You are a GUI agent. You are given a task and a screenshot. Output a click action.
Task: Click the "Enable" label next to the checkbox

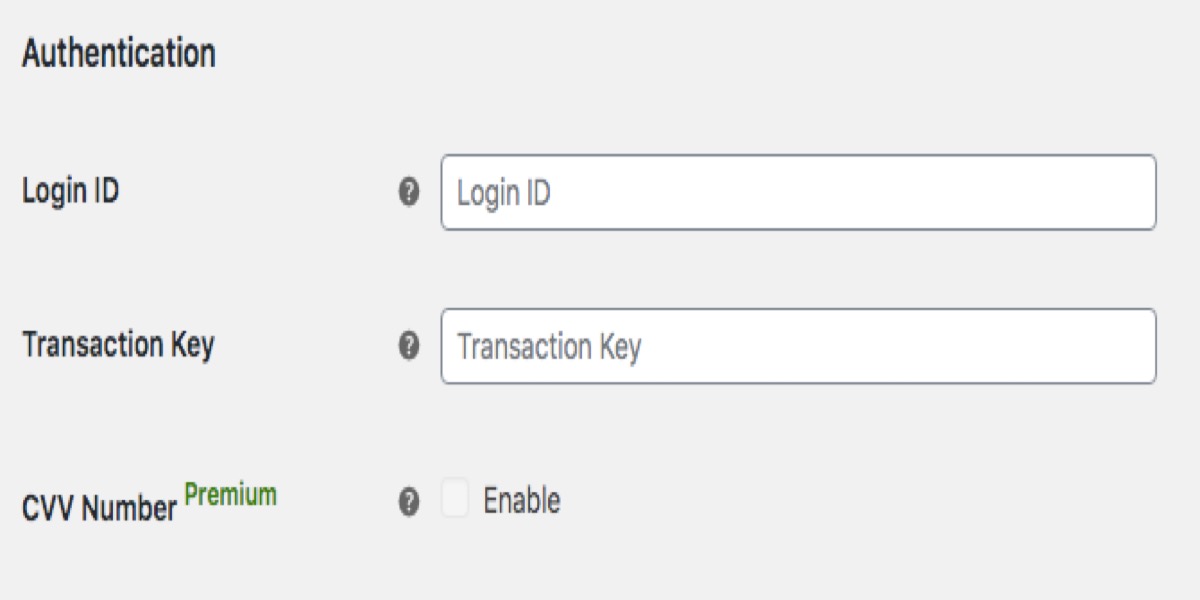pyautogui.click(x=521, y=500)
